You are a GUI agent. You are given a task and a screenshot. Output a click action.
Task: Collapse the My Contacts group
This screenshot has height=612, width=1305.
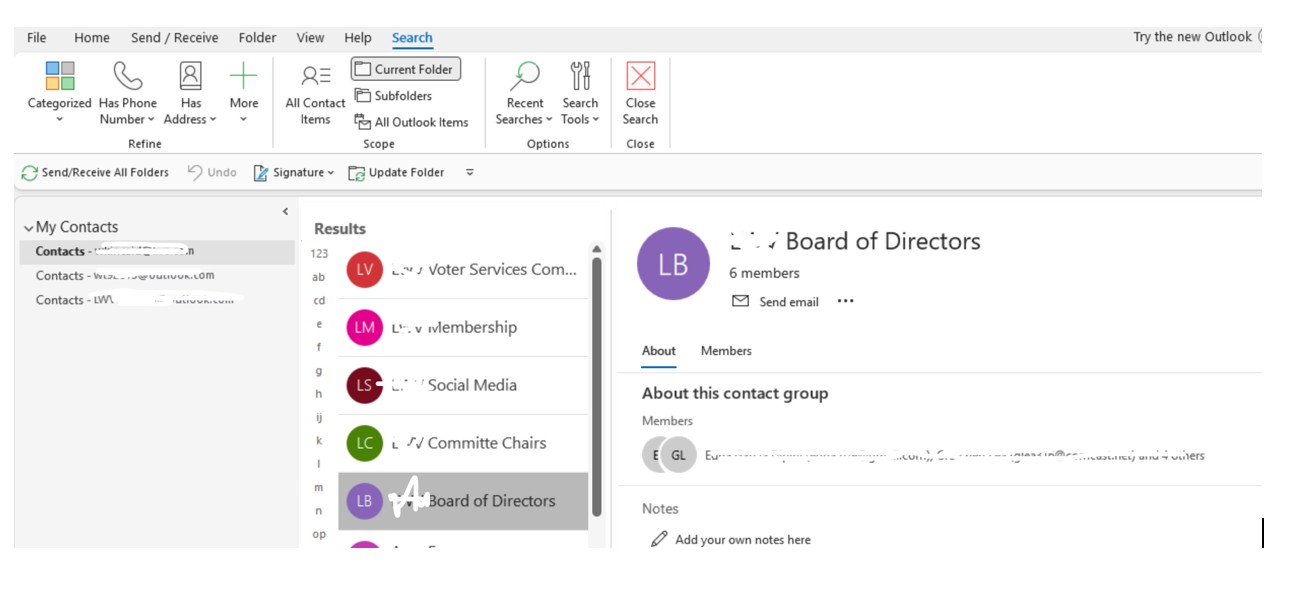click(28, 228)
